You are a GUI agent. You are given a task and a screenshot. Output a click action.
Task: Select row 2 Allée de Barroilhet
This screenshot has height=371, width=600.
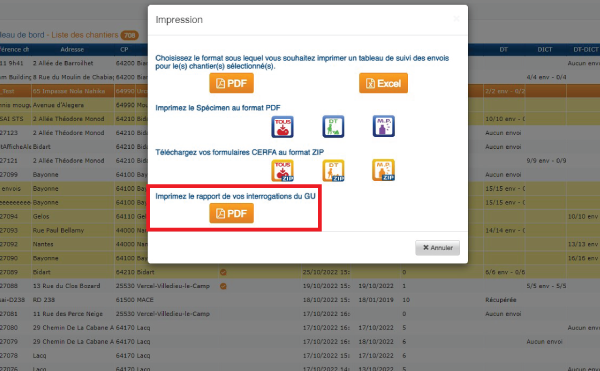coord(63,63)
